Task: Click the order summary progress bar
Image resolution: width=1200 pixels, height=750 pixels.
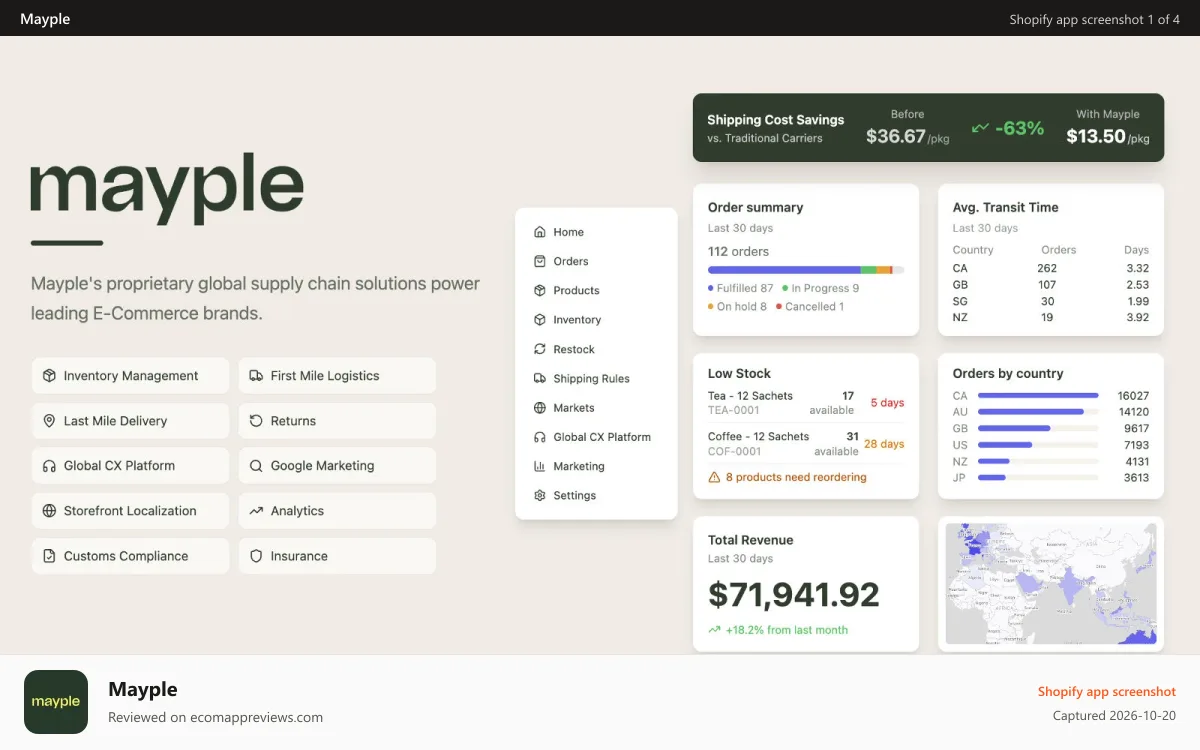Action: click(x=806, y=270)
